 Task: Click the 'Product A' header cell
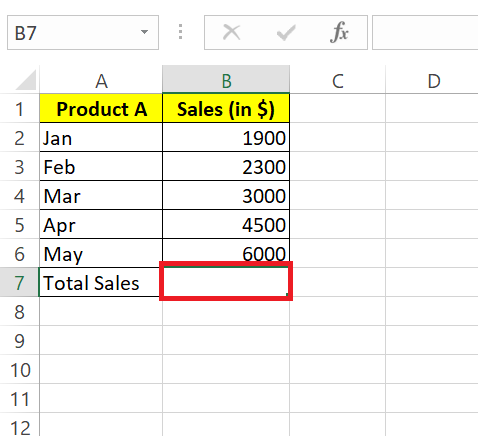click(101, 109)
